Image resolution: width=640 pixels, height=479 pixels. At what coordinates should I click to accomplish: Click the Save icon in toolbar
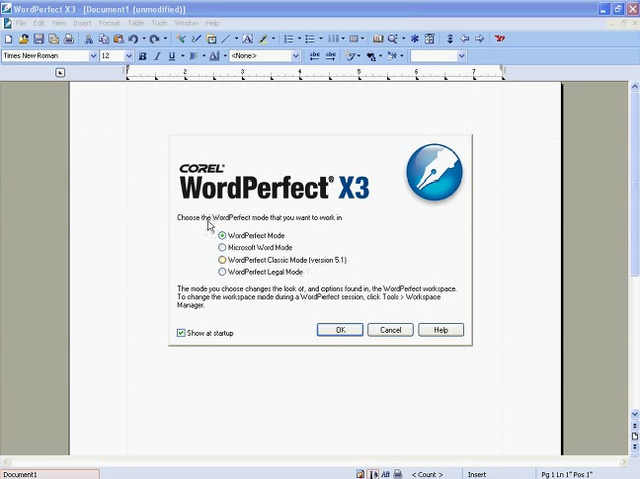[39, 39]
